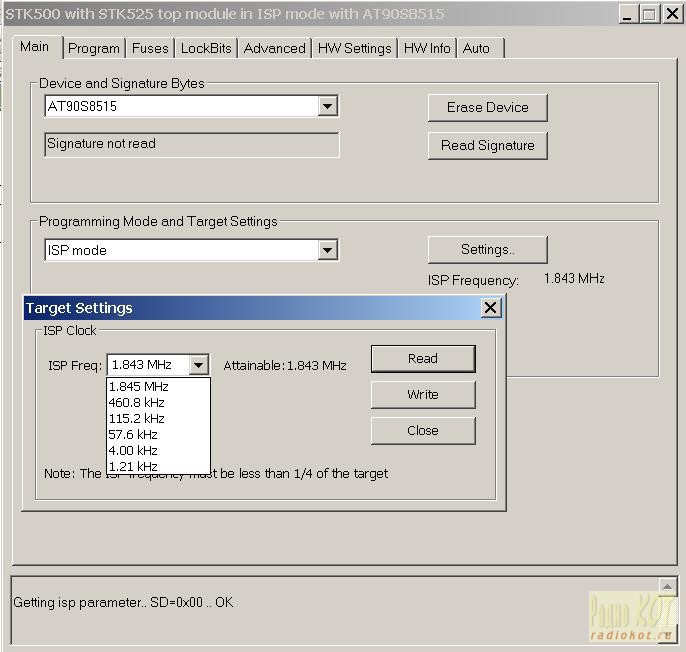The image size is (686, 652).
Task: Close the Target Settings dialog with X
Action: pyautogui.click(x=490, y=308)
